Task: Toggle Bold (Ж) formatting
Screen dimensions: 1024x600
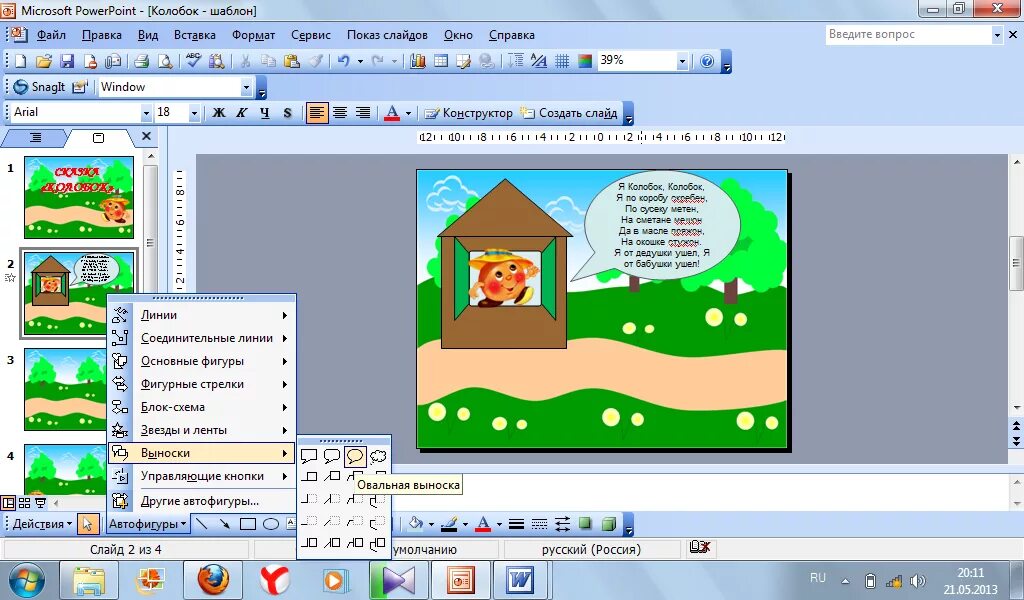Action: pyautogui.click(x=219, y=113)
